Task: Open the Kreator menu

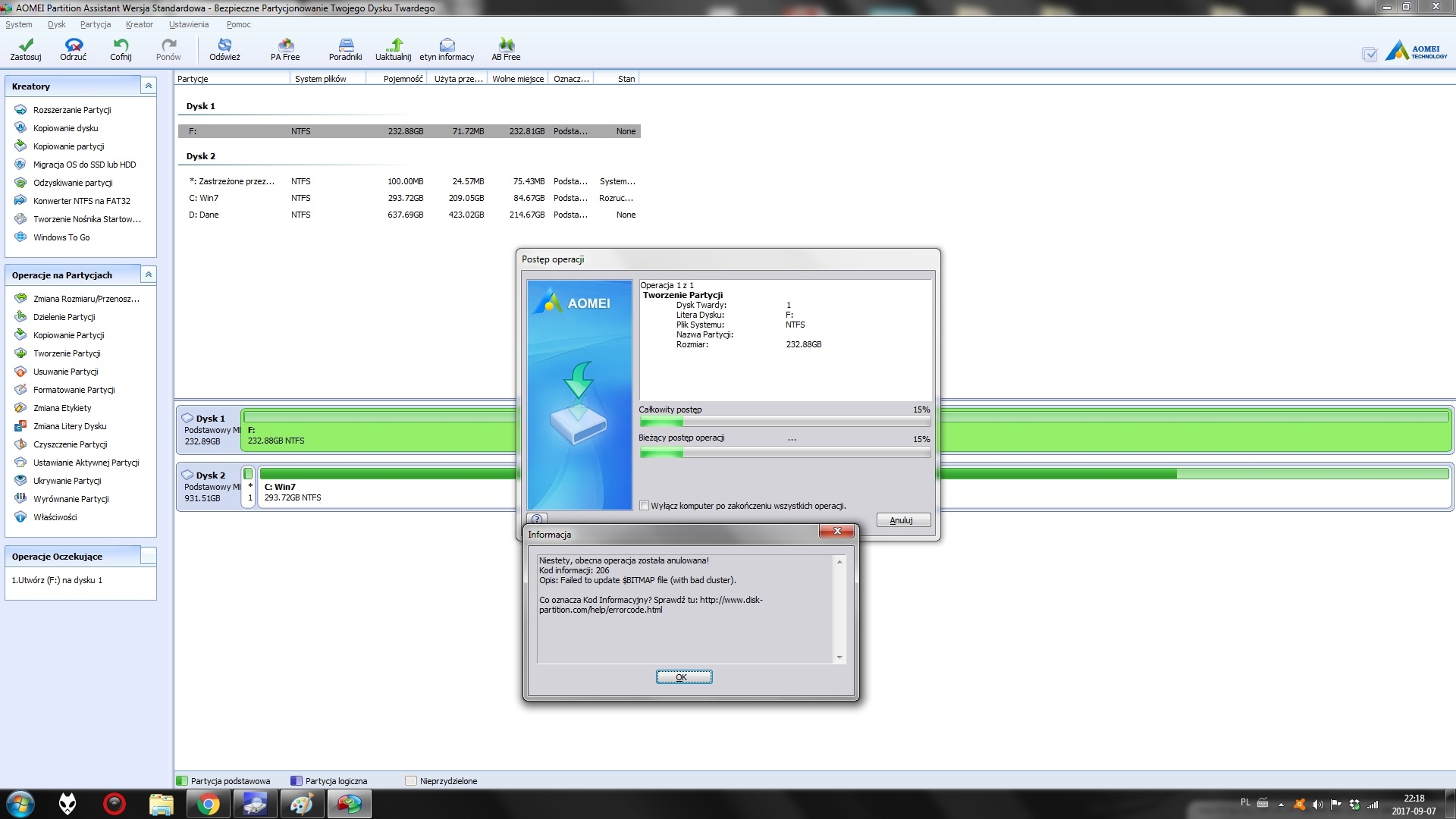Action: (x=140, y=24)
